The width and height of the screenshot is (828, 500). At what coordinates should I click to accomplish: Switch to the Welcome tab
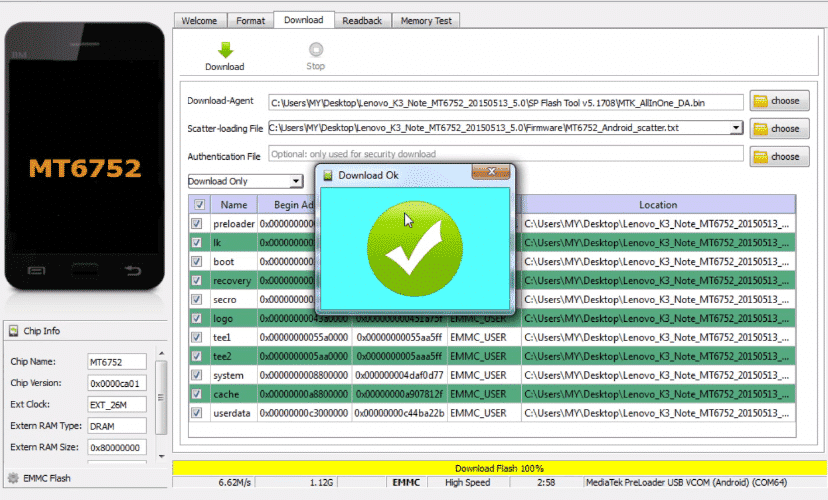point(199,21)
